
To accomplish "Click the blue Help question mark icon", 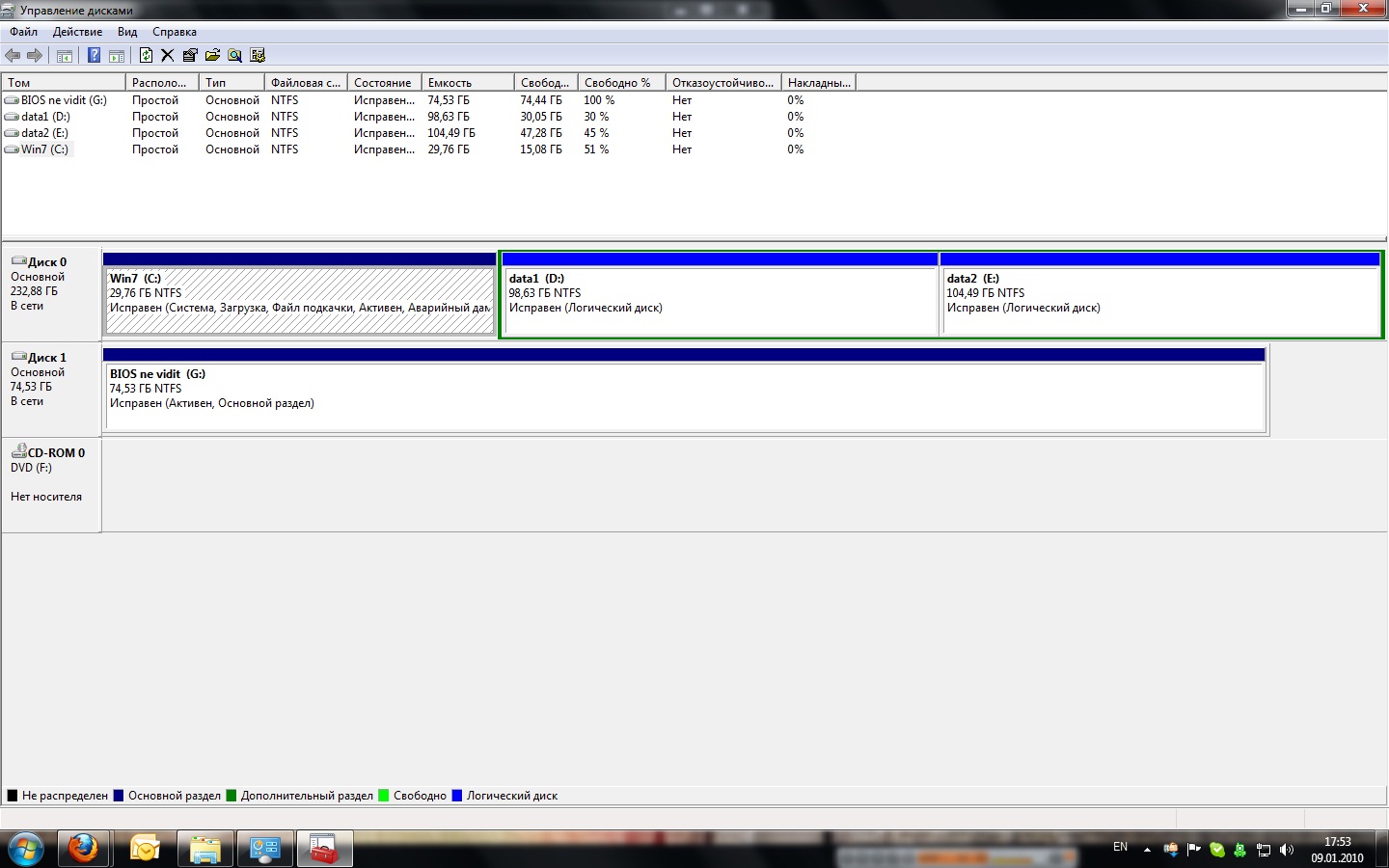I will [x=94, y=56].
